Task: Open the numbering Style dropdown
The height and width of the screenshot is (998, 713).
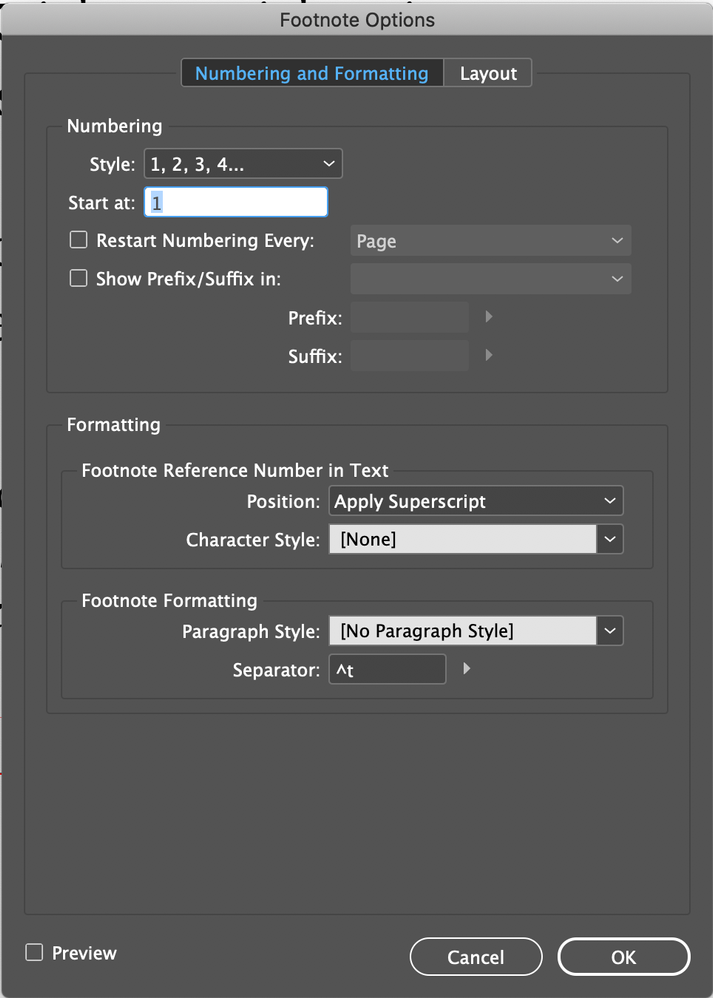Action: point(242,163)
